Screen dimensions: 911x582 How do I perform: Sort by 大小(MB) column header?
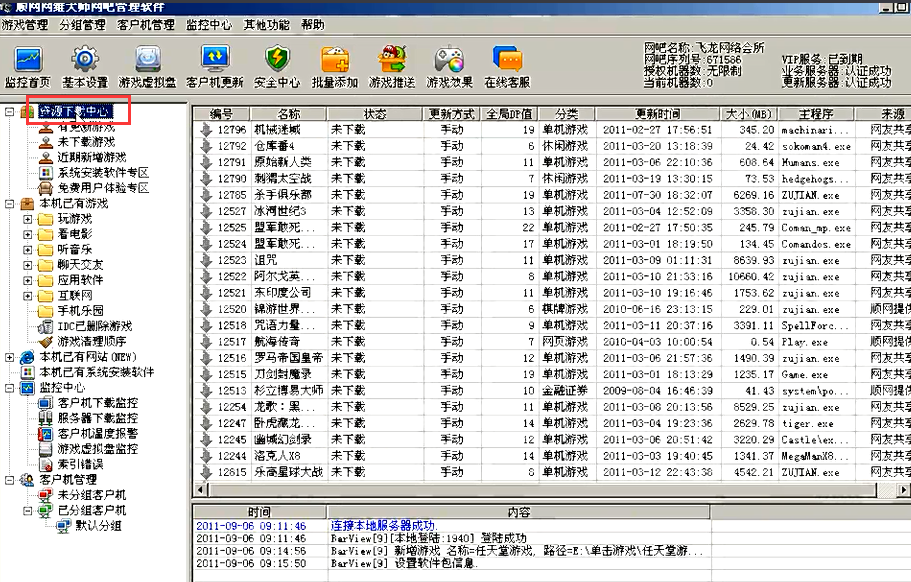[x=749, y=114]
